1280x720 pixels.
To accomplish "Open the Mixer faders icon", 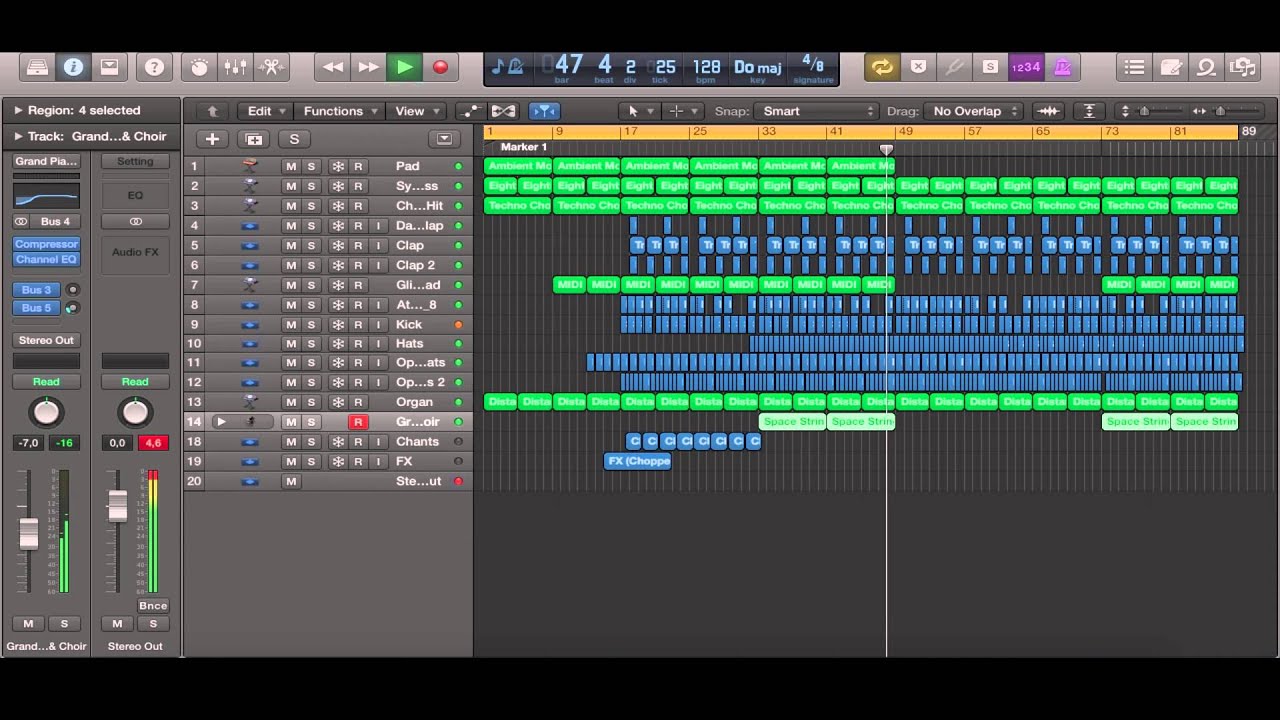I will coord(235,67).
